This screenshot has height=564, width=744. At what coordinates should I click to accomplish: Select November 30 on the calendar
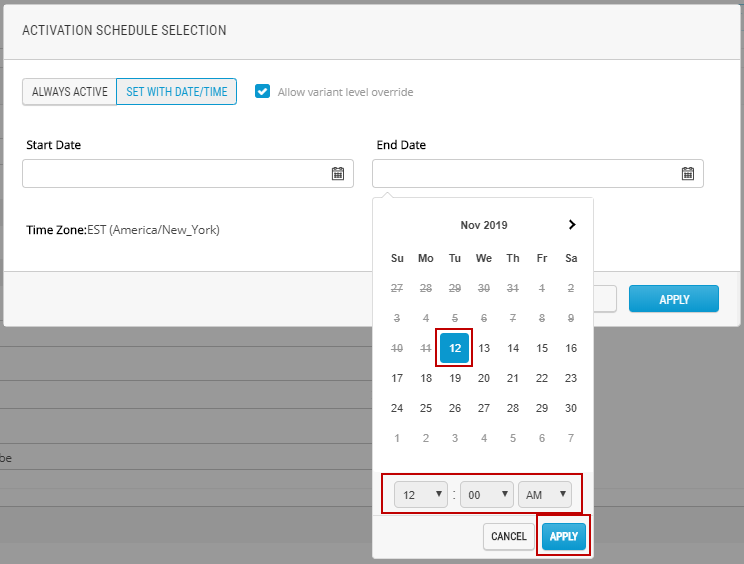click(571, 408)
